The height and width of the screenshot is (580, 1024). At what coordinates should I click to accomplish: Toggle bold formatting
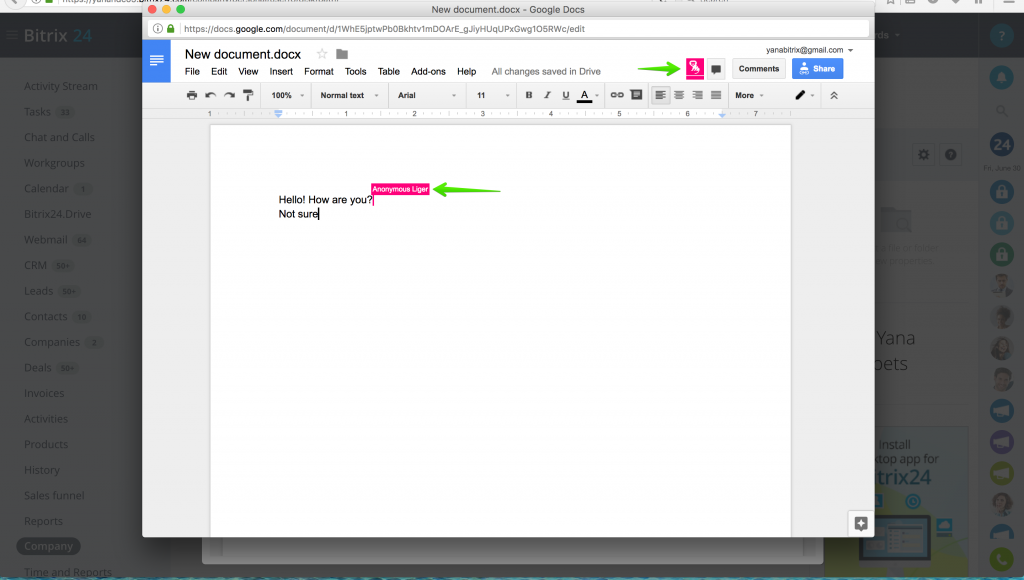point(529,95)
